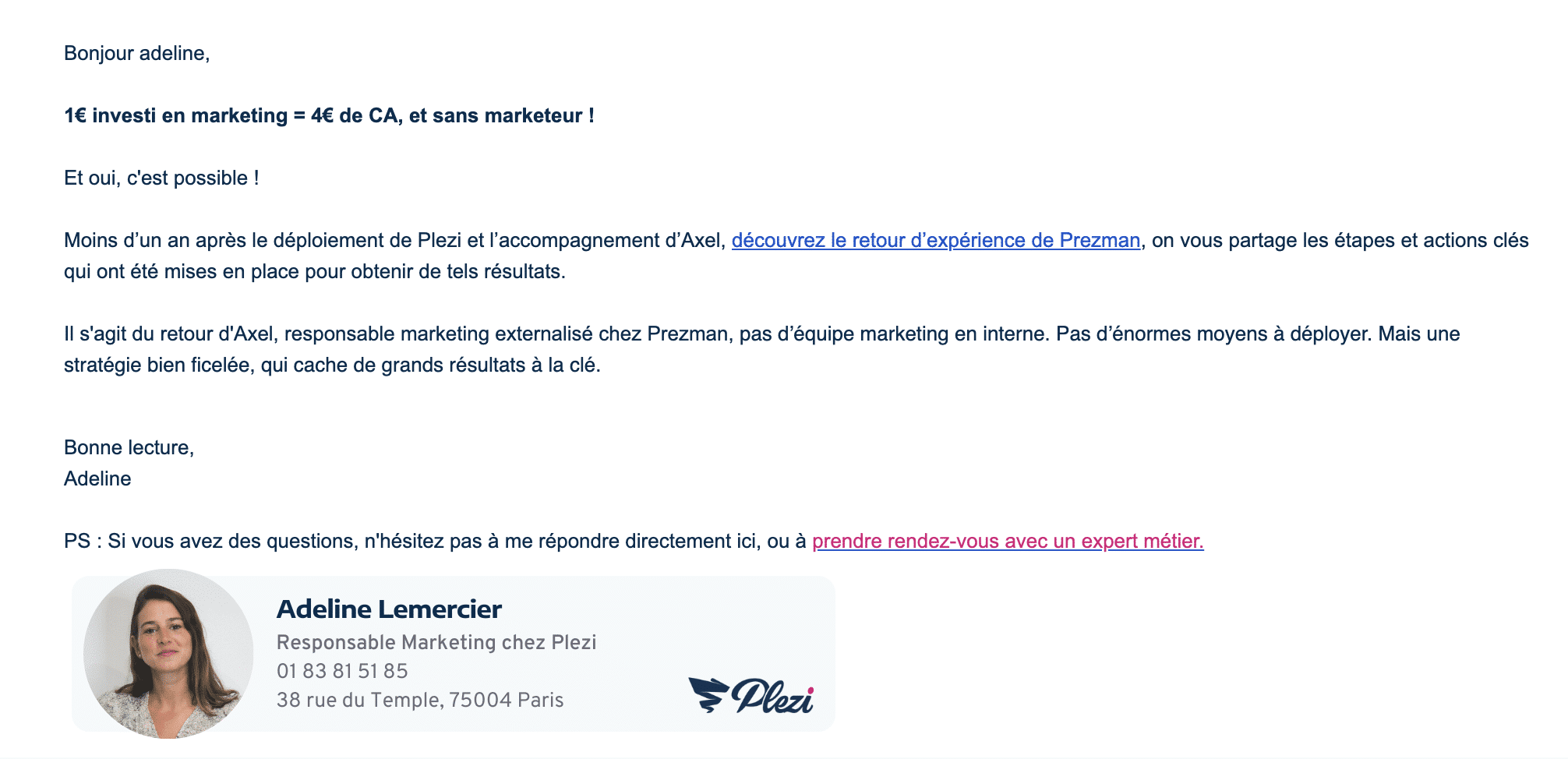Click Adeline Lemercier's profile photo

[x=168, y=654]
